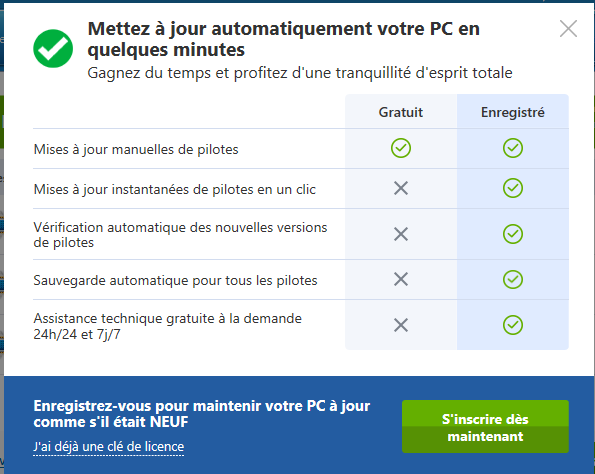Click Gratuit checkmark for manual driver updates
Image resolution: width=595 pixels, height=474 pixels.
point(401,148)
